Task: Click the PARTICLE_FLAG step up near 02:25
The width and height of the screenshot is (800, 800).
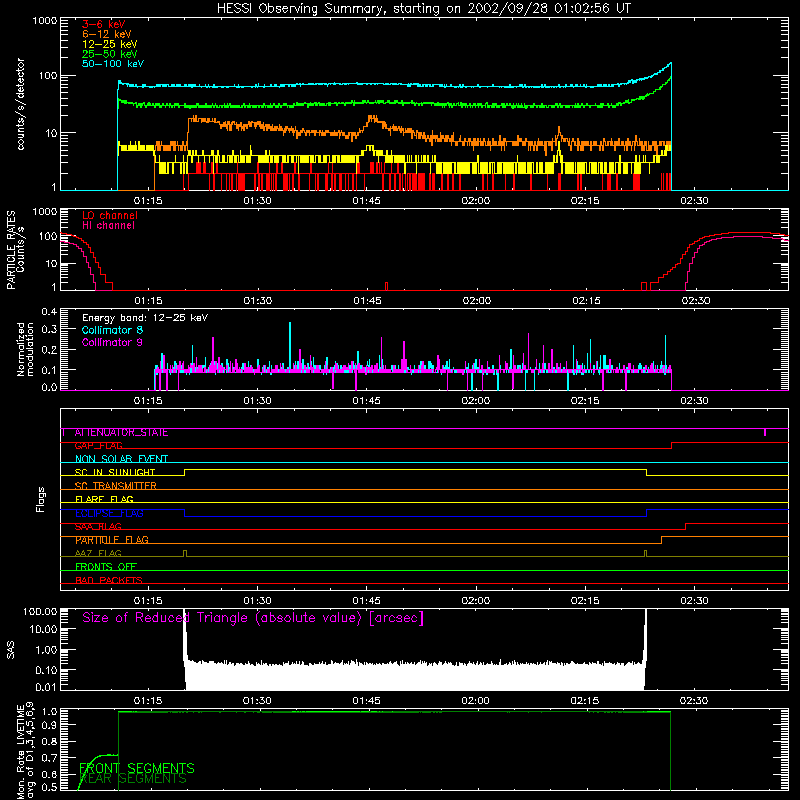Action: [662, 540]
